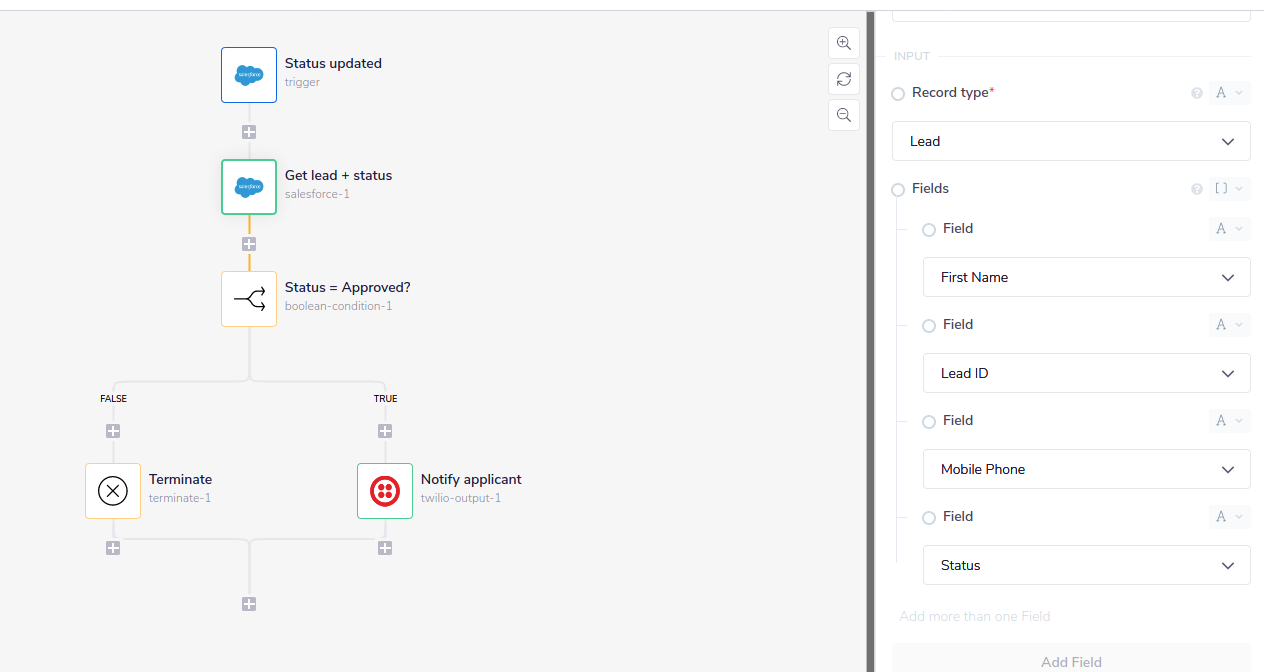1264x672 pixels.
Task: Select the Status updated Salesforce trigger icon
Action: pos(248,74)
